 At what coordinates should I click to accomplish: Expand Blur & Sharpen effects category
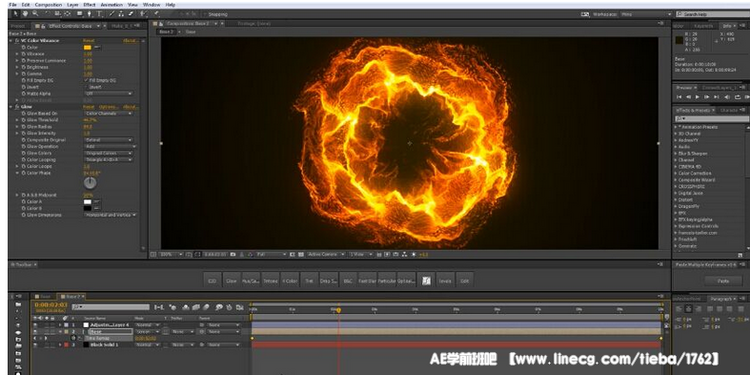676,154
